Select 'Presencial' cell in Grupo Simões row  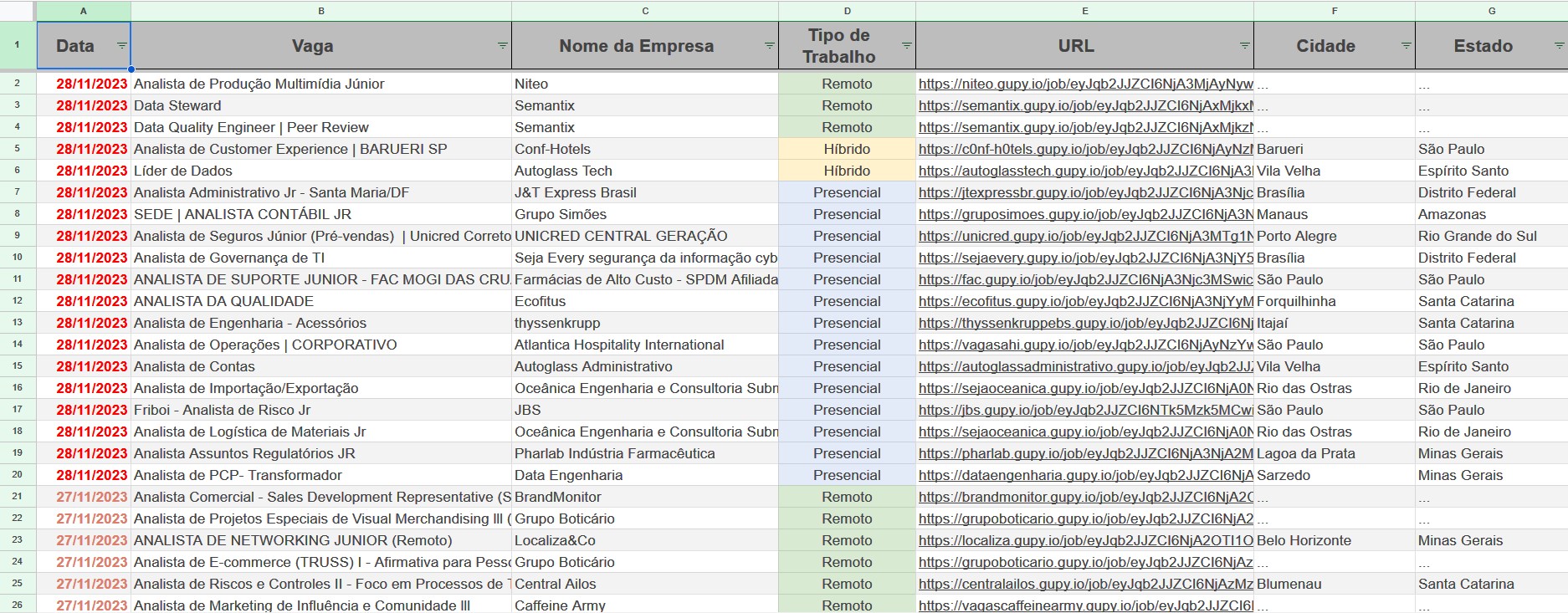point(848,214)
